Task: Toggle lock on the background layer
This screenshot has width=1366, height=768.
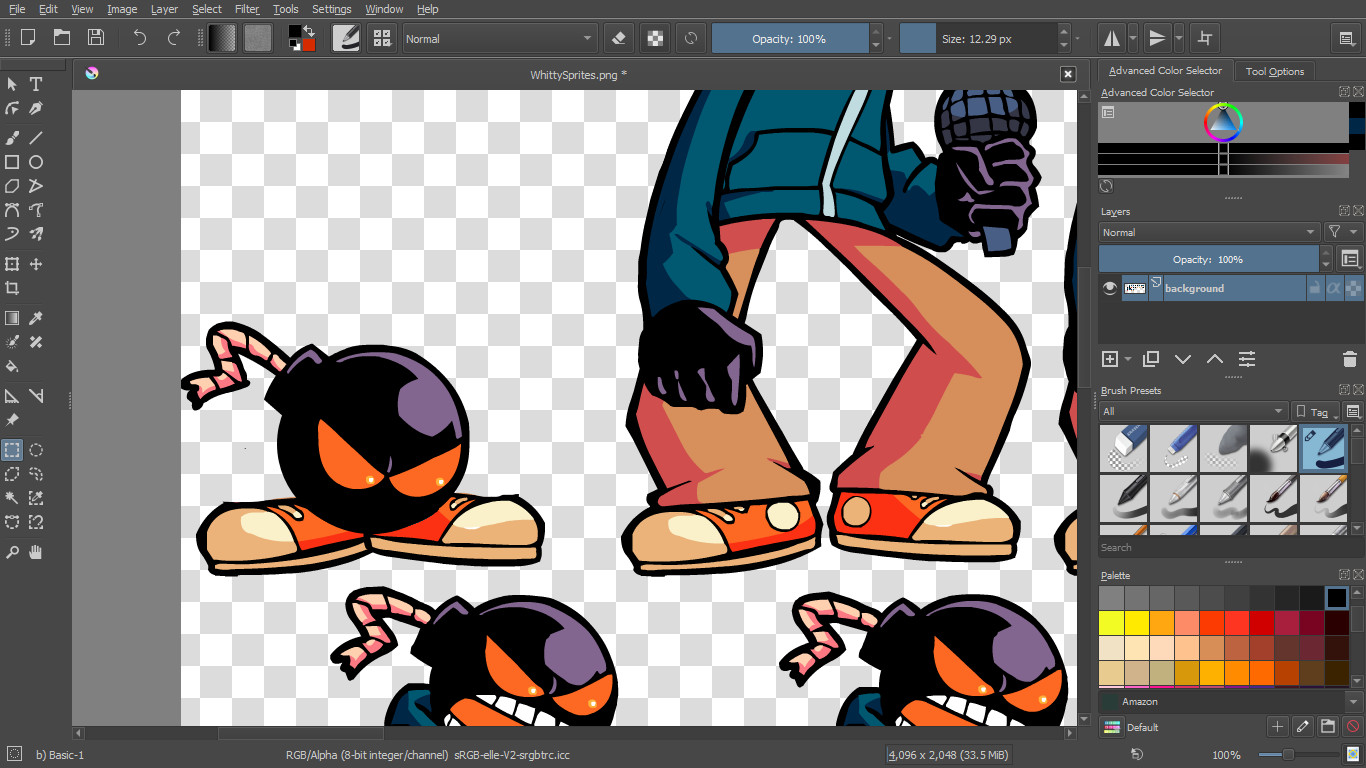Action: point(1314,288)
